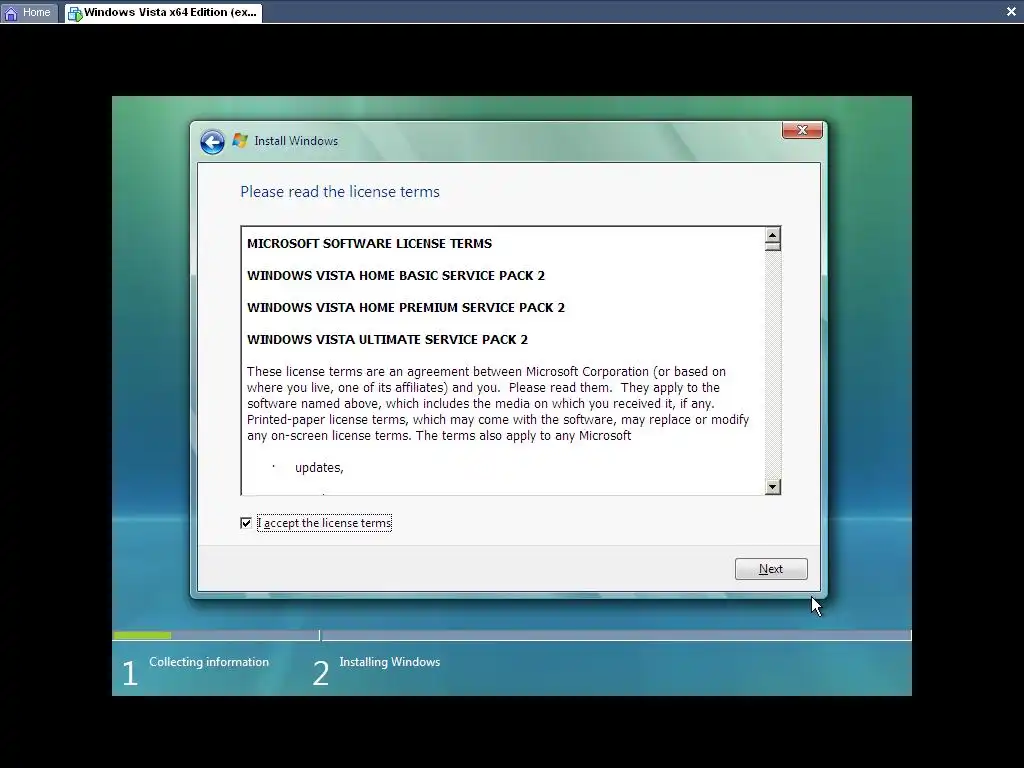Close the Install Windows dialog
This screenshot has height=768, width=1024.
tap(802, 131)
